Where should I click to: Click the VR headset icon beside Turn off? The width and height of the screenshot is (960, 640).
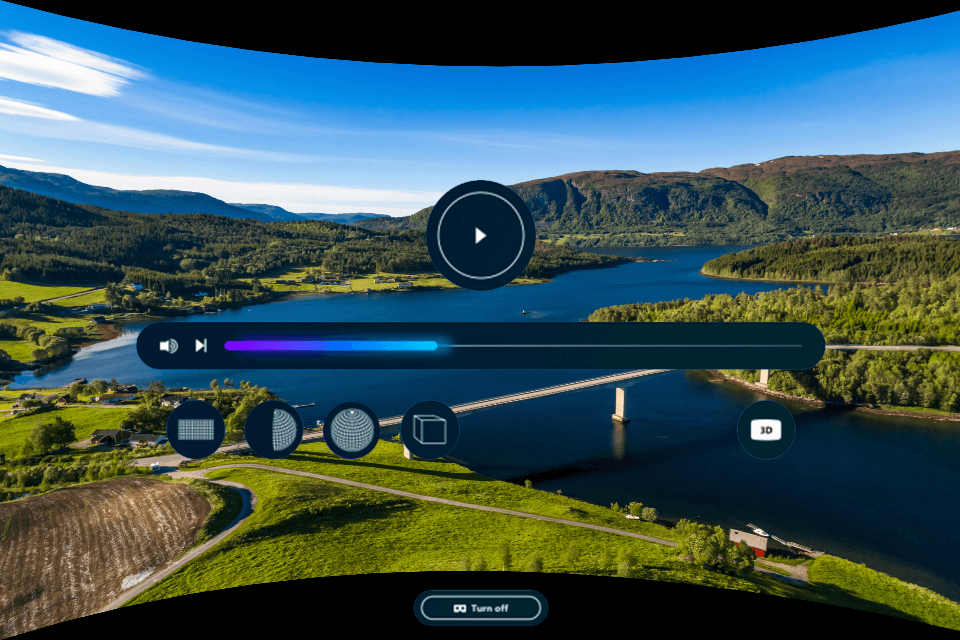coord(460,608)
